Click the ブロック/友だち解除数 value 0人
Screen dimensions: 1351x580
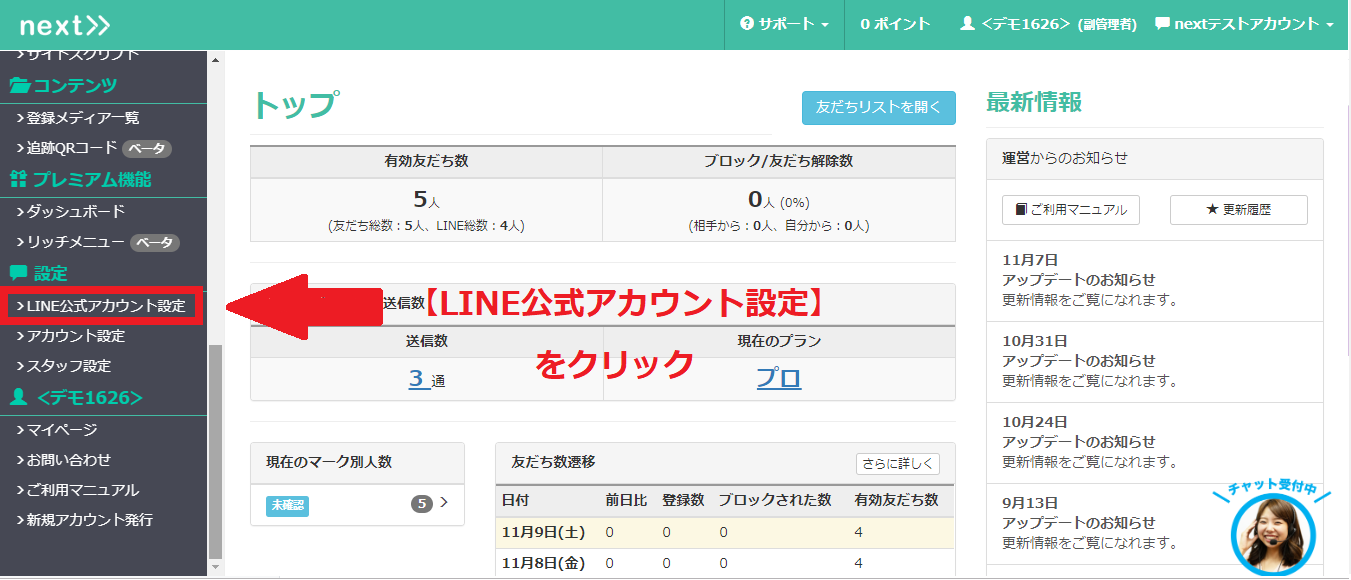coord(763,200)
